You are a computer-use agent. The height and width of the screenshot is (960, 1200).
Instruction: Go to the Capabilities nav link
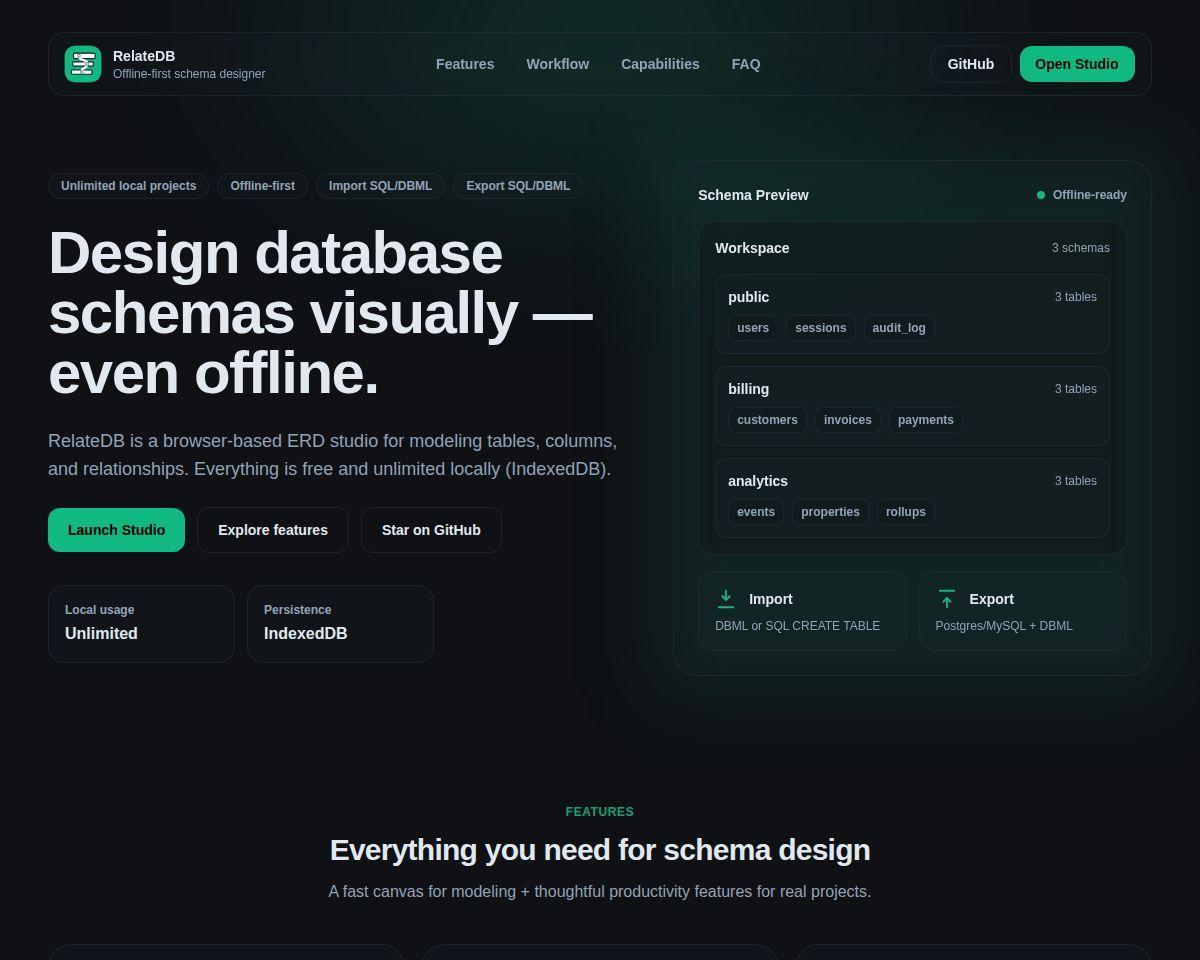[660, 64]
